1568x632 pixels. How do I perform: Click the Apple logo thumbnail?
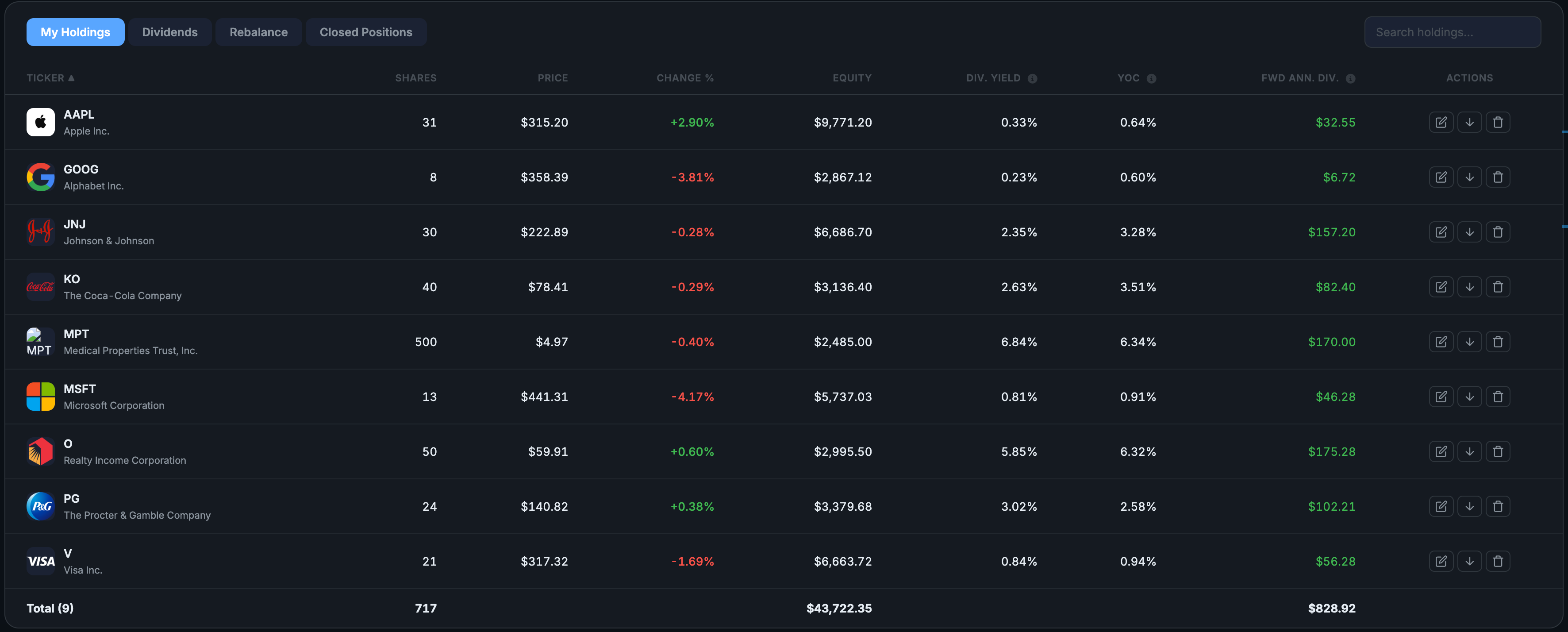[x=41, y=123]
